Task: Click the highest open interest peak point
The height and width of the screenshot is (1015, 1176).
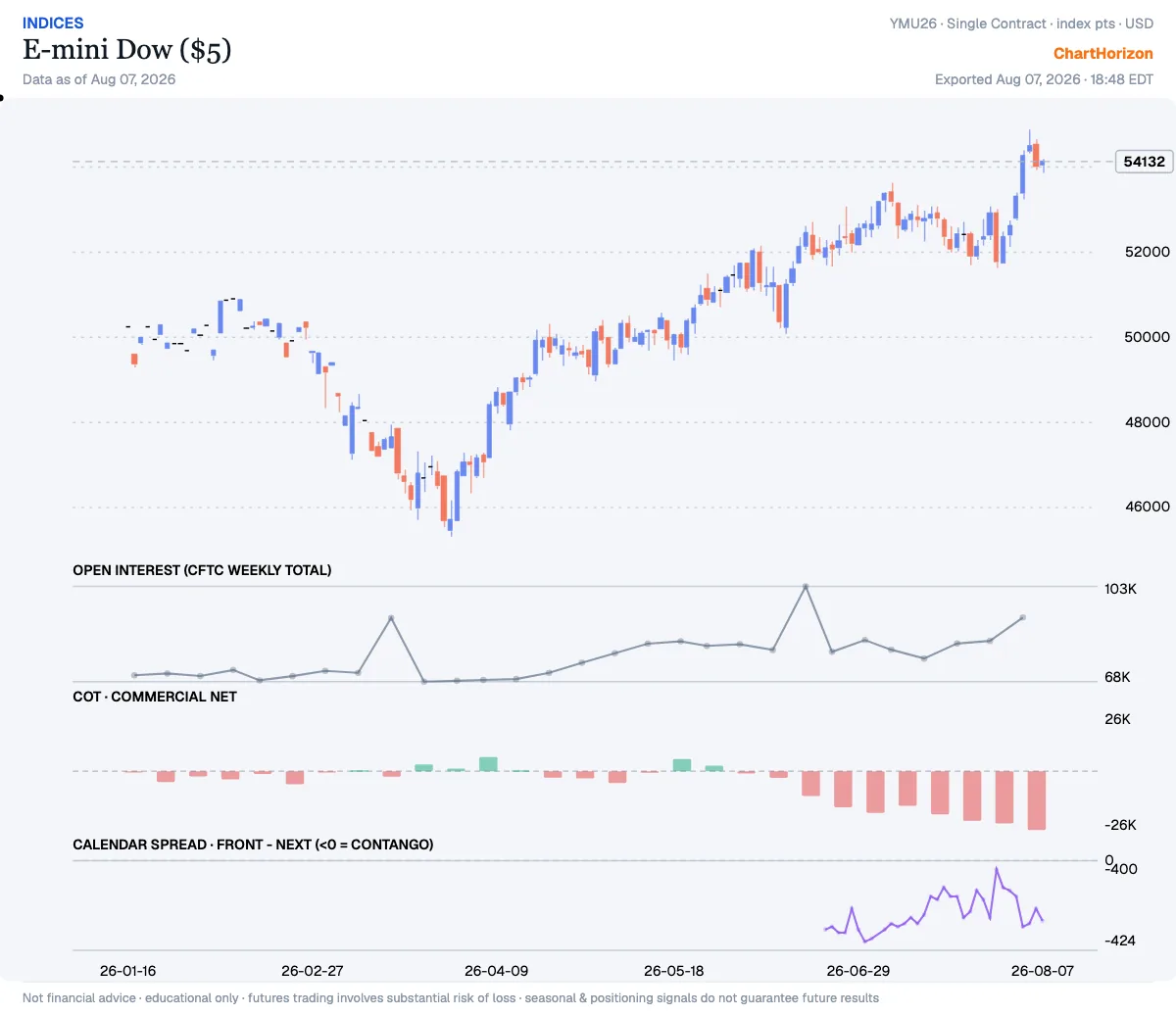Action: (806, 586)
